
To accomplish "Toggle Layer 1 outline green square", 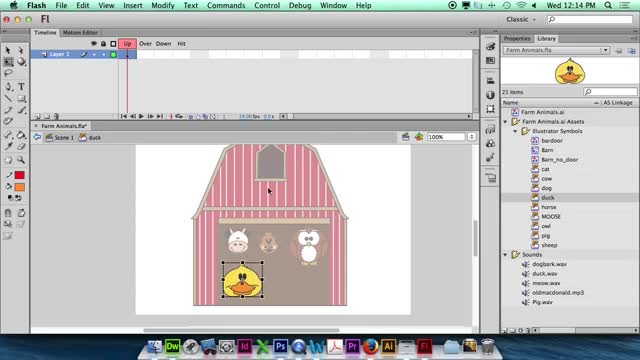I will coord(113,54).
